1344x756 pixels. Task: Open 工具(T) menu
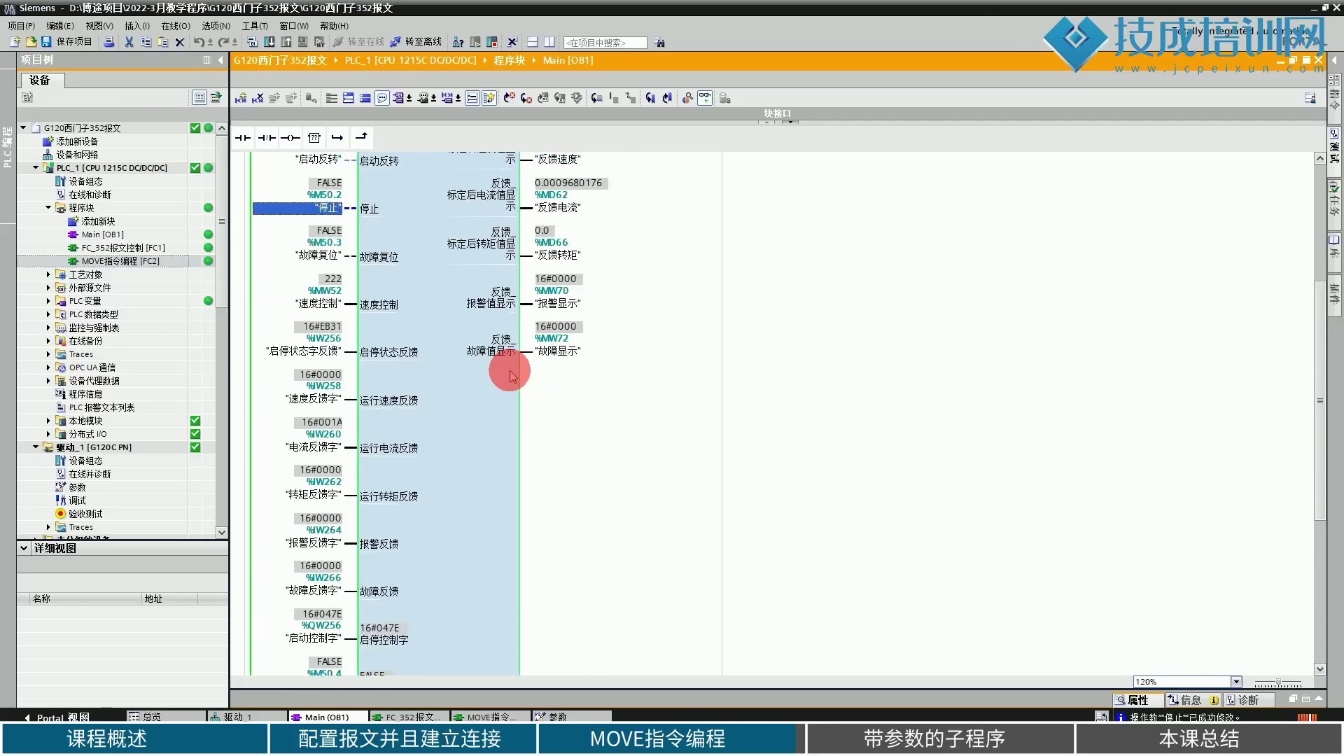[x=255, y=25]
